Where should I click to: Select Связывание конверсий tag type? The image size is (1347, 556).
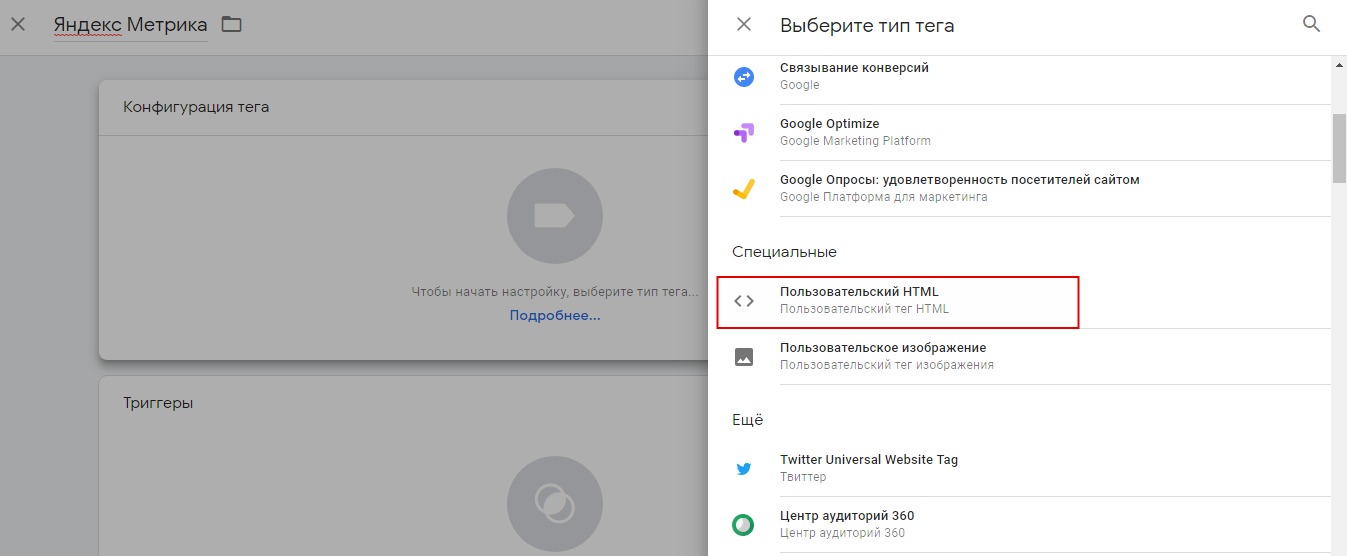click(x=1031, y=76)
